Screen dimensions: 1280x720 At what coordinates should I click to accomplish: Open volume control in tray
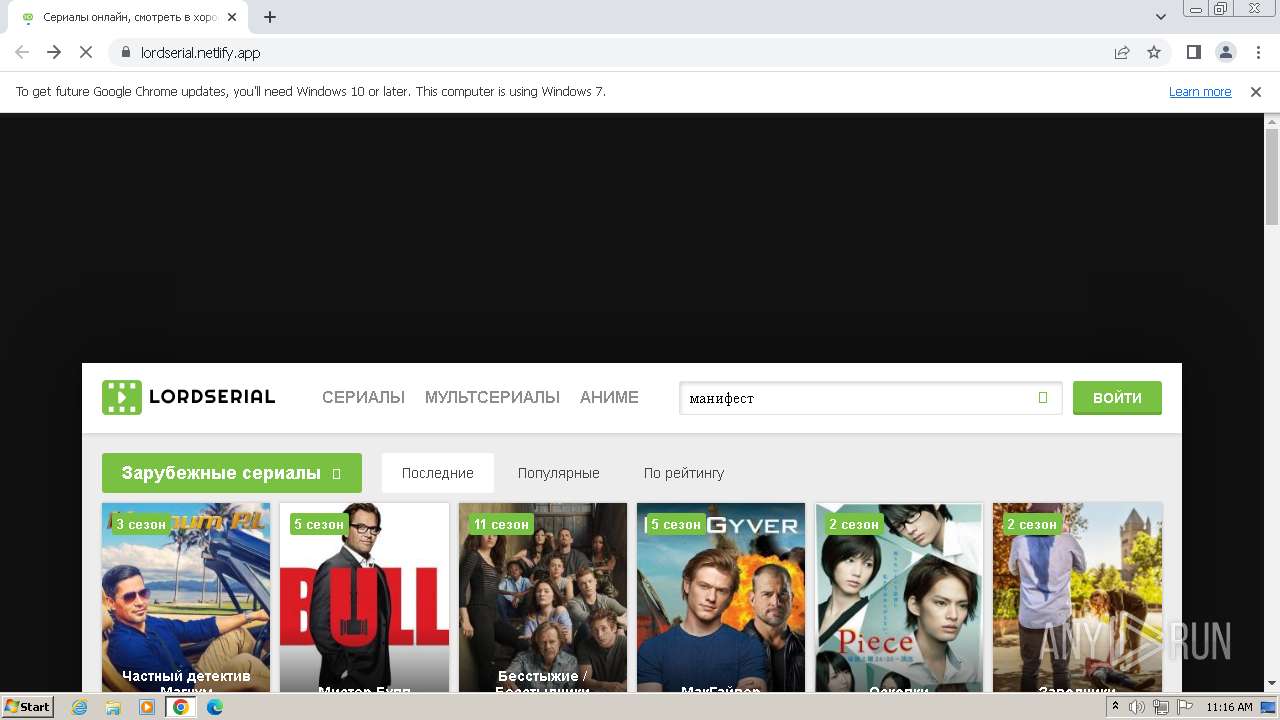(x=1137, y=707)
